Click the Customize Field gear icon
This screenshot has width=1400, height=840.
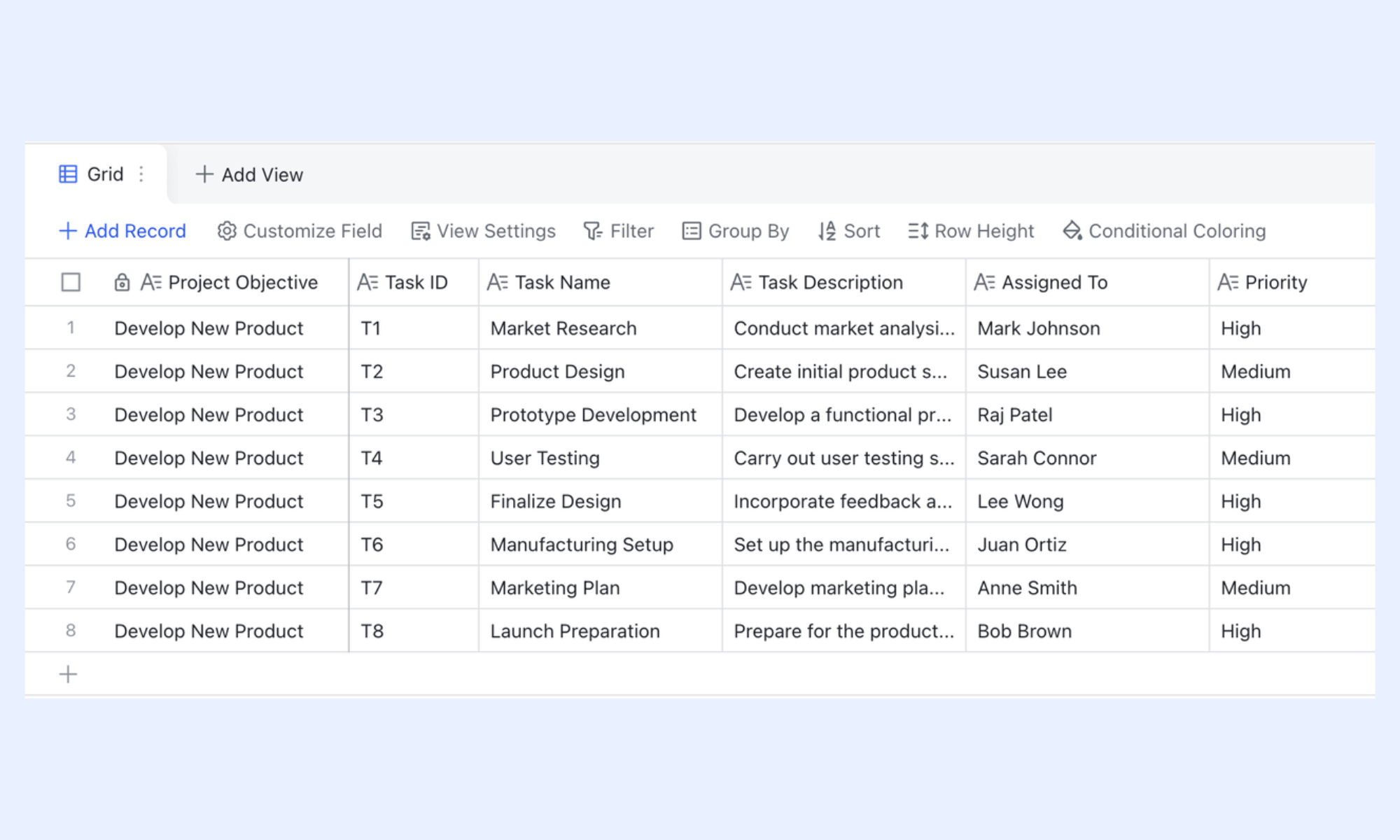227,231
